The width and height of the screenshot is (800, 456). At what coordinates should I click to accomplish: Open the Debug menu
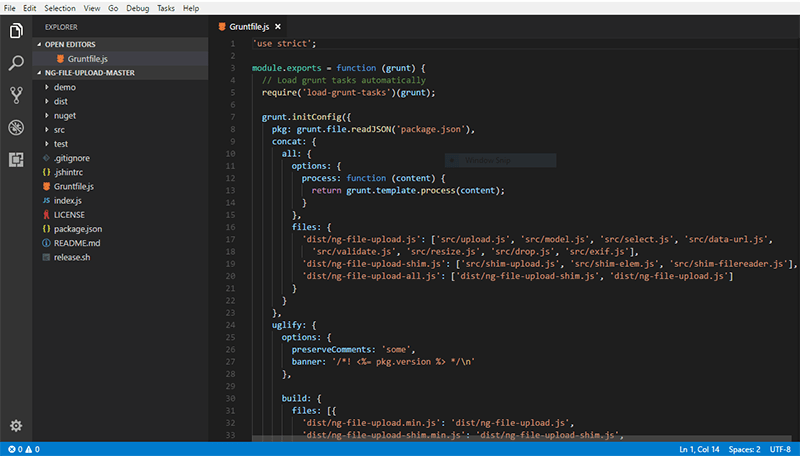(138, 8)
